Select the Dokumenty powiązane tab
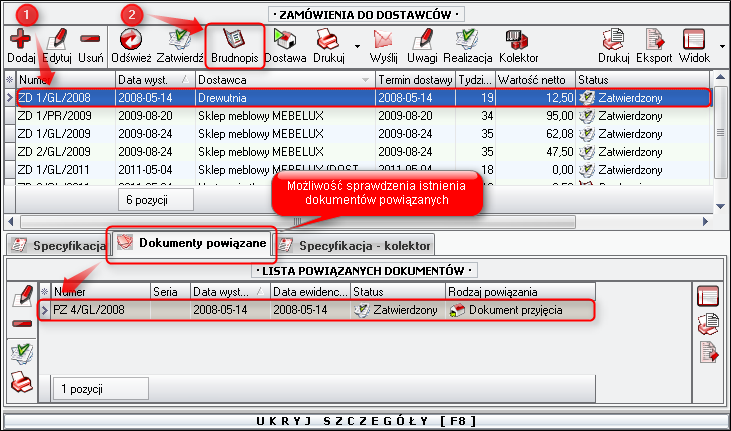The width and height of the screenshot is (731, 431). tap(191, 244)
